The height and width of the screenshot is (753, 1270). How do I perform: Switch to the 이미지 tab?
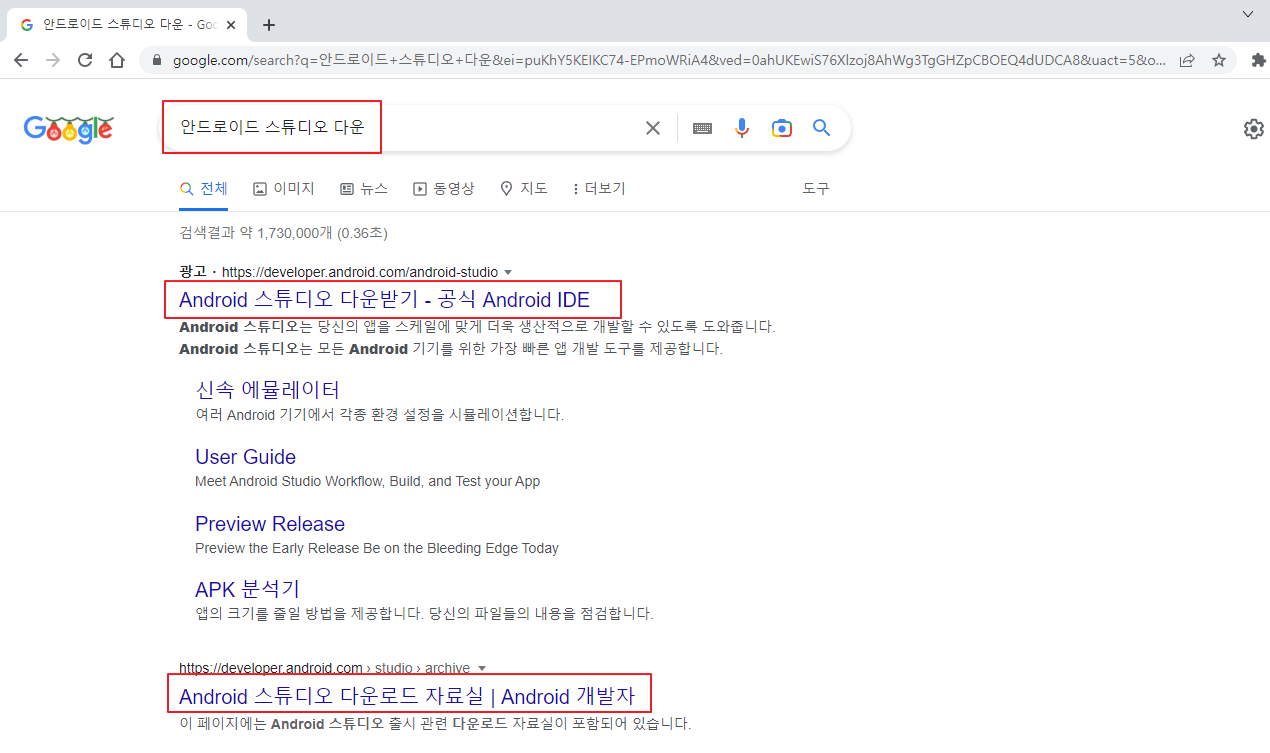(284, 188)
